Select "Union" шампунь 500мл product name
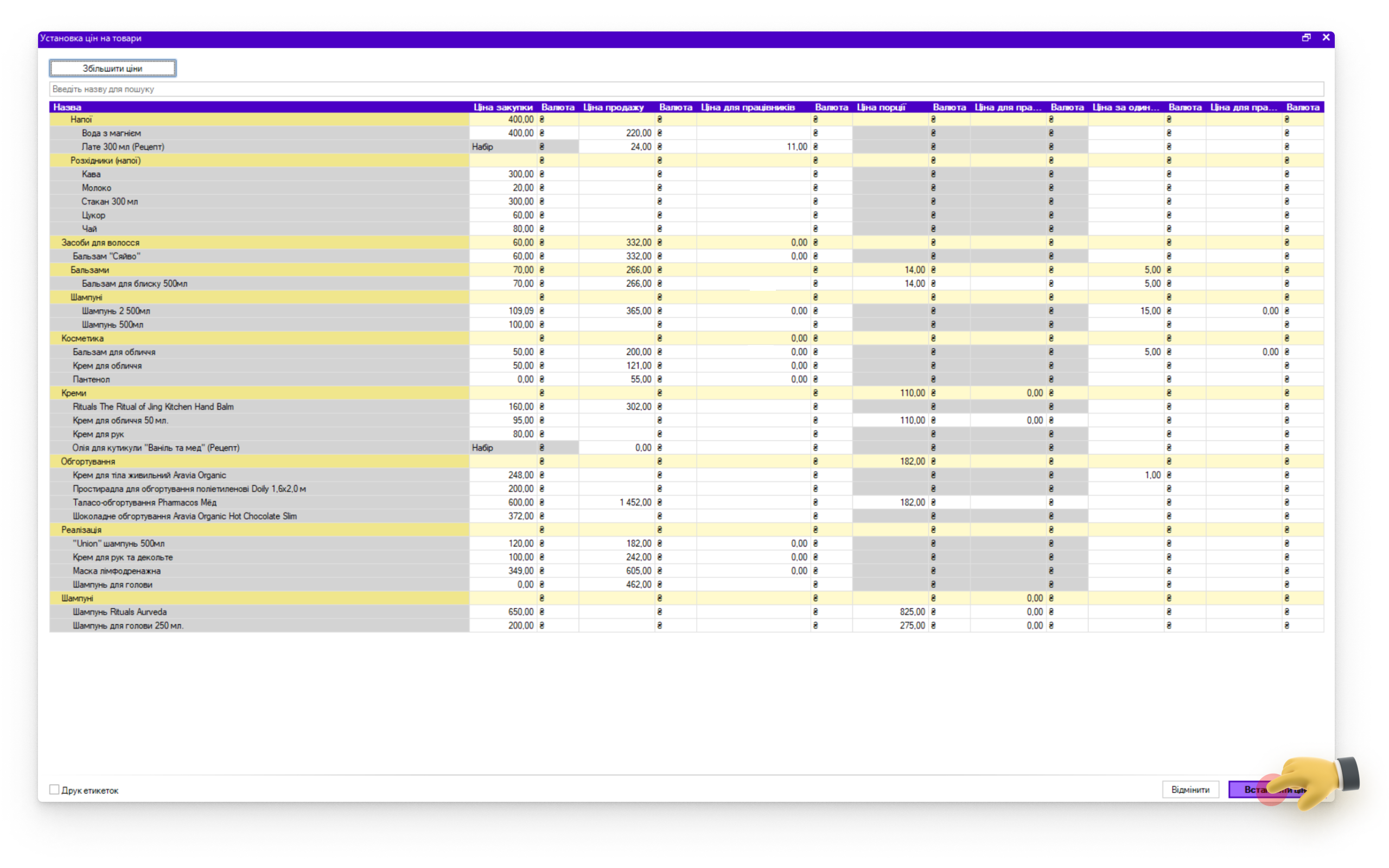Image resolution: width=1389 pixels, height=868 pixels. pyautogui.click(x=118, y=543)
